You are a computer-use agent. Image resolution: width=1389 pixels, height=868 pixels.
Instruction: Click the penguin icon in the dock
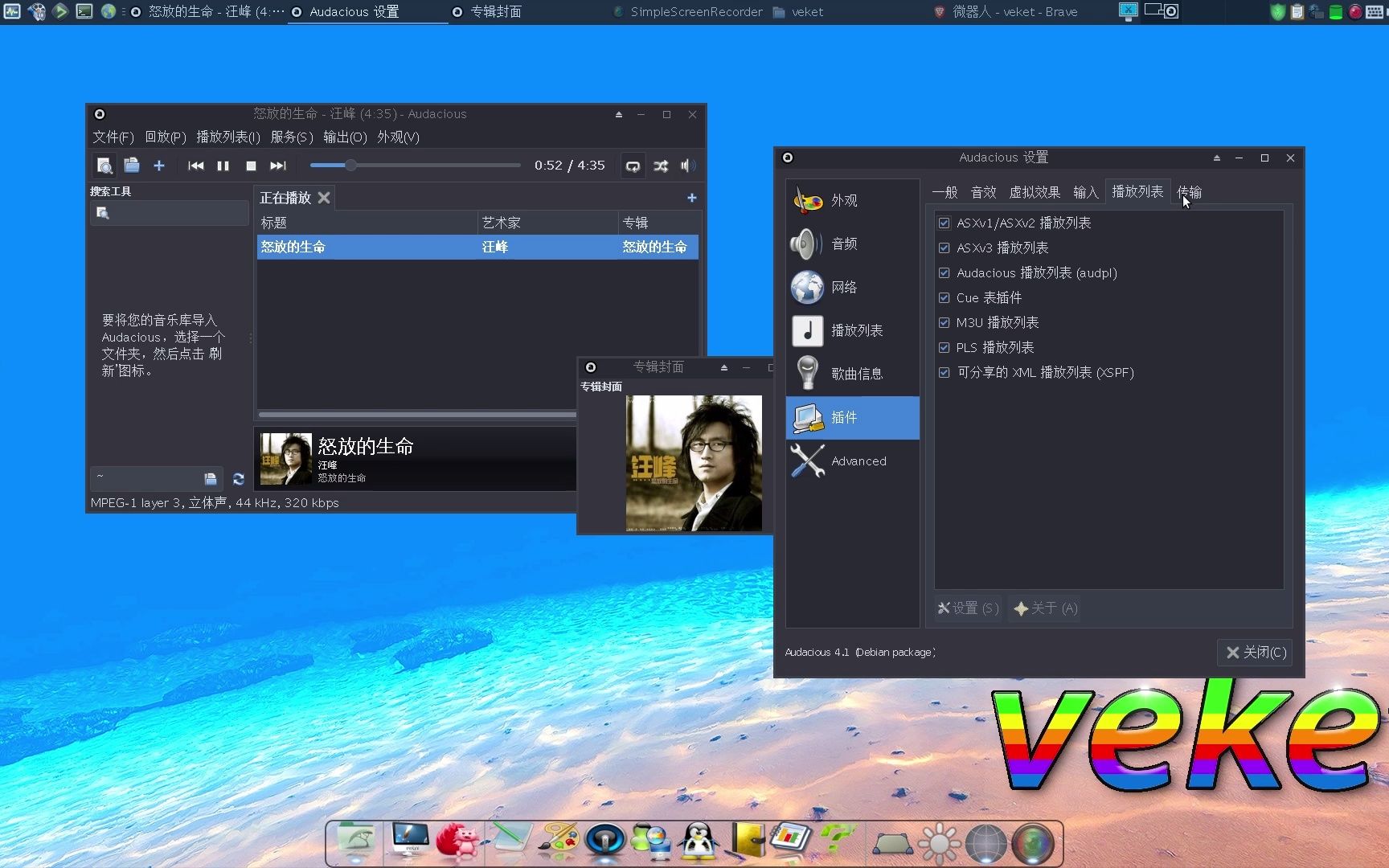(699, 842)
